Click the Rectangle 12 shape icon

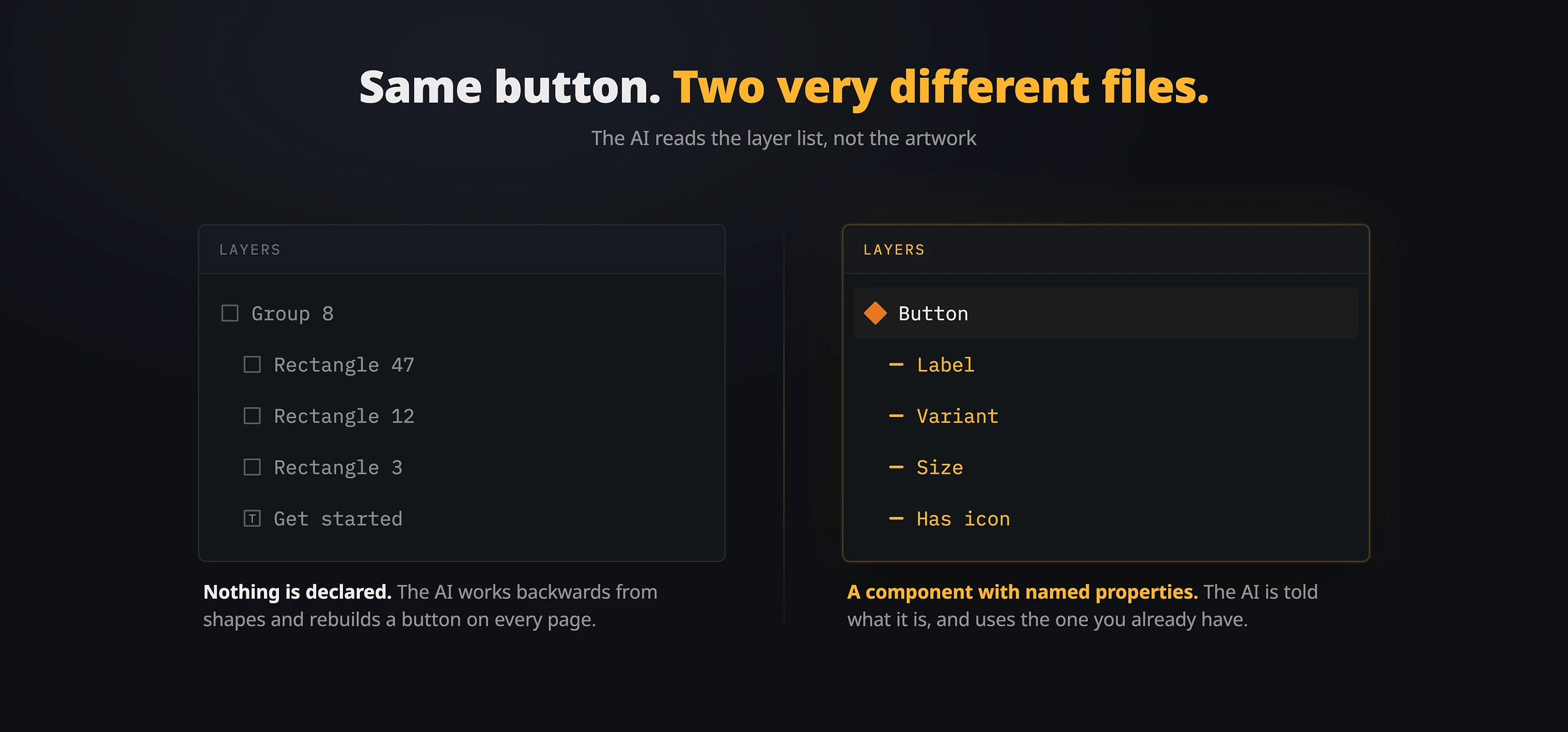(252, 416)
